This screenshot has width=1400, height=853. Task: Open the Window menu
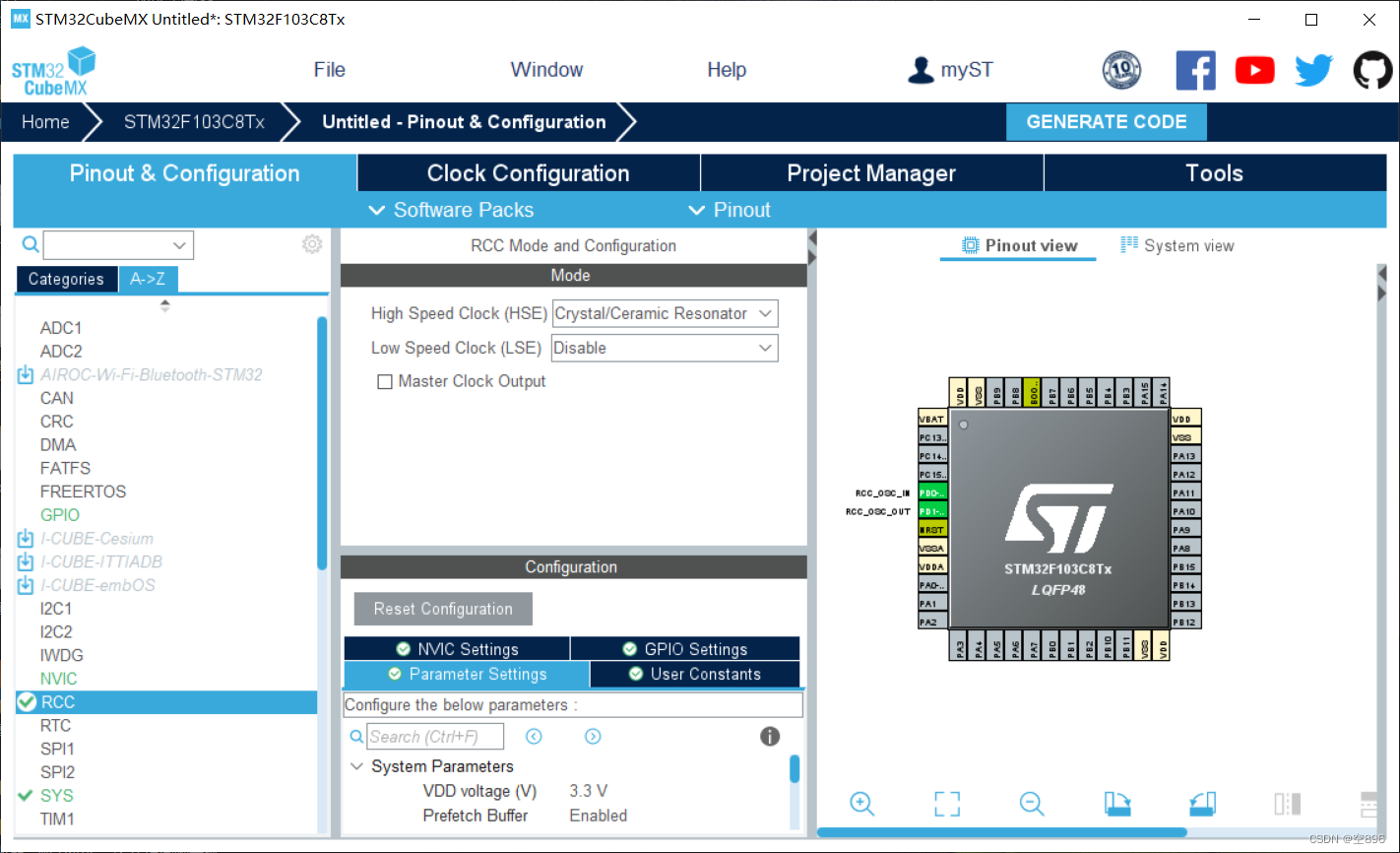point(546,70)
